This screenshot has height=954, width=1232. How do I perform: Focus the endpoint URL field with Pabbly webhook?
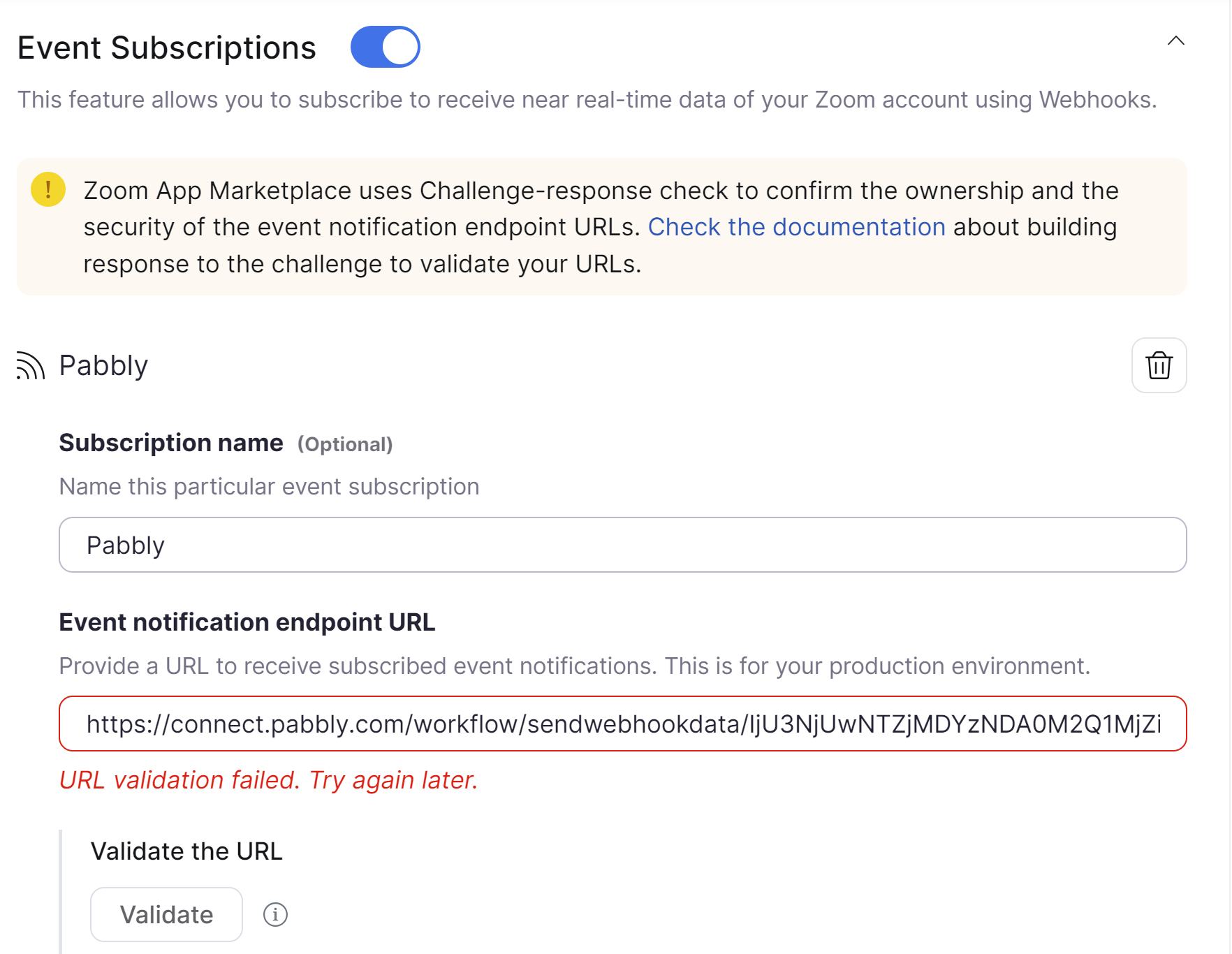pos(622,724)
